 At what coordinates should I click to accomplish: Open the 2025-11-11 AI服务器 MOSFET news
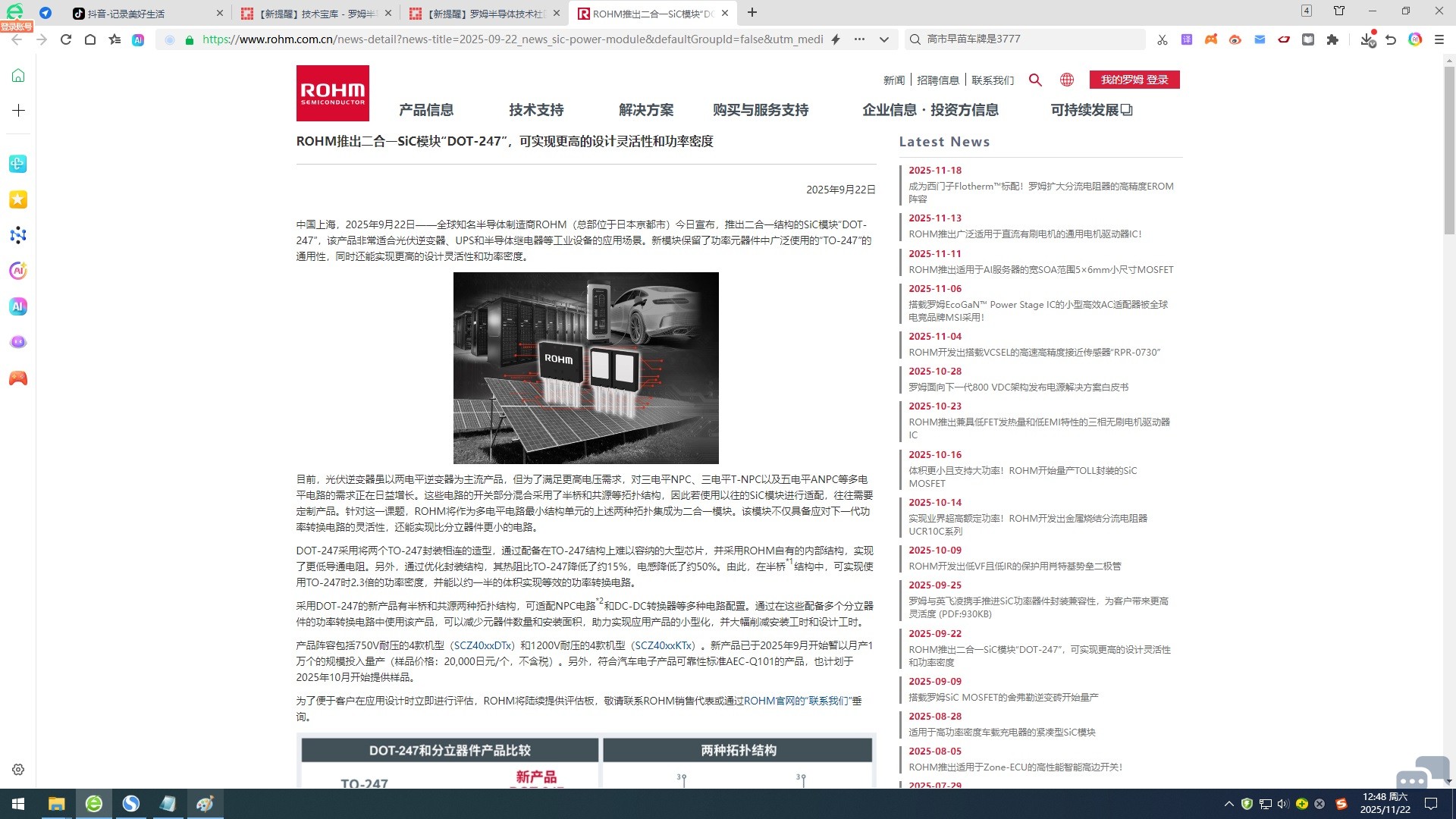[x=1041, y=269]
